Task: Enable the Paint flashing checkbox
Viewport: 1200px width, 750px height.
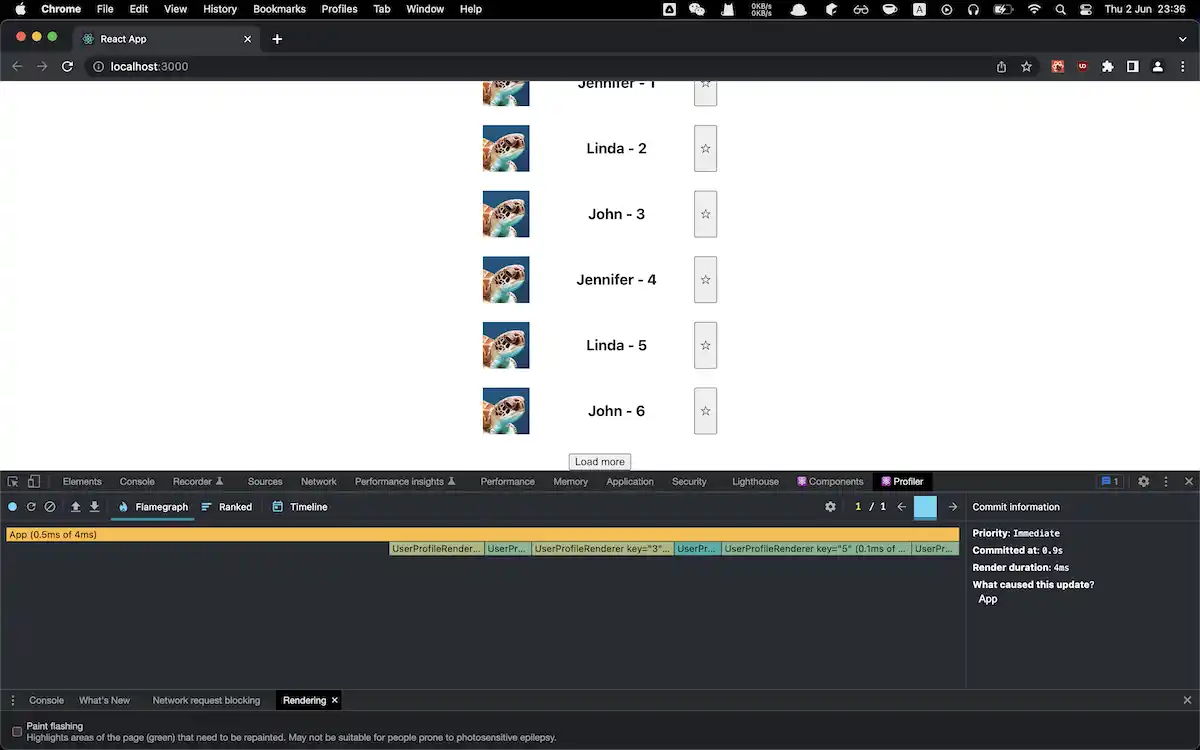Action: (17, 731)
